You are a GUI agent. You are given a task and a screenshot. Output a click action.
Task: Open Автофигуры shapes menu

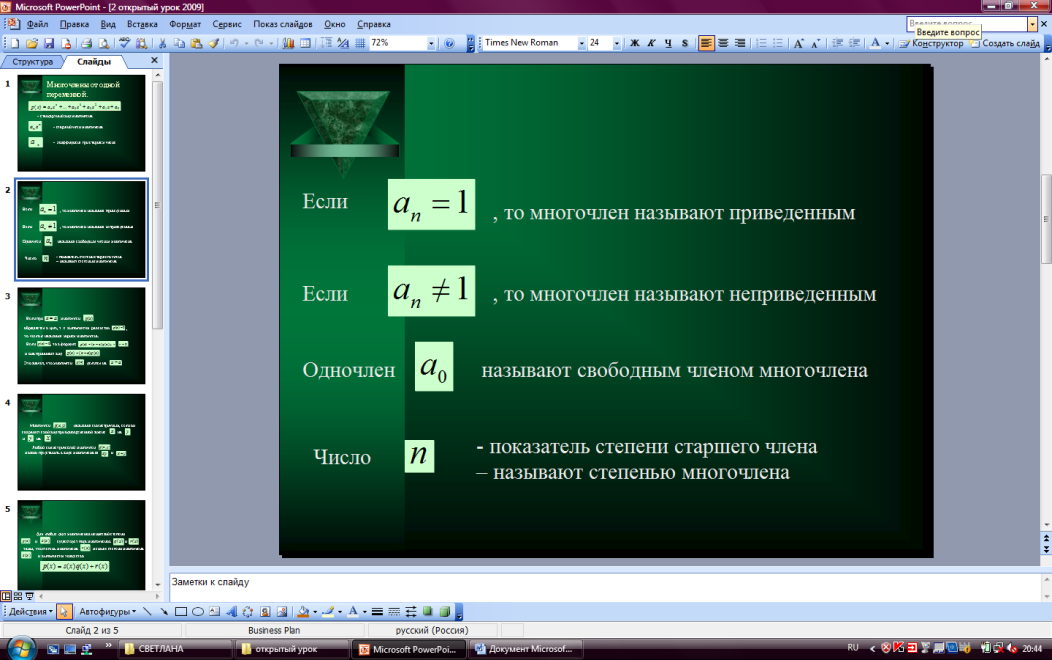click(x=107, y=612)
